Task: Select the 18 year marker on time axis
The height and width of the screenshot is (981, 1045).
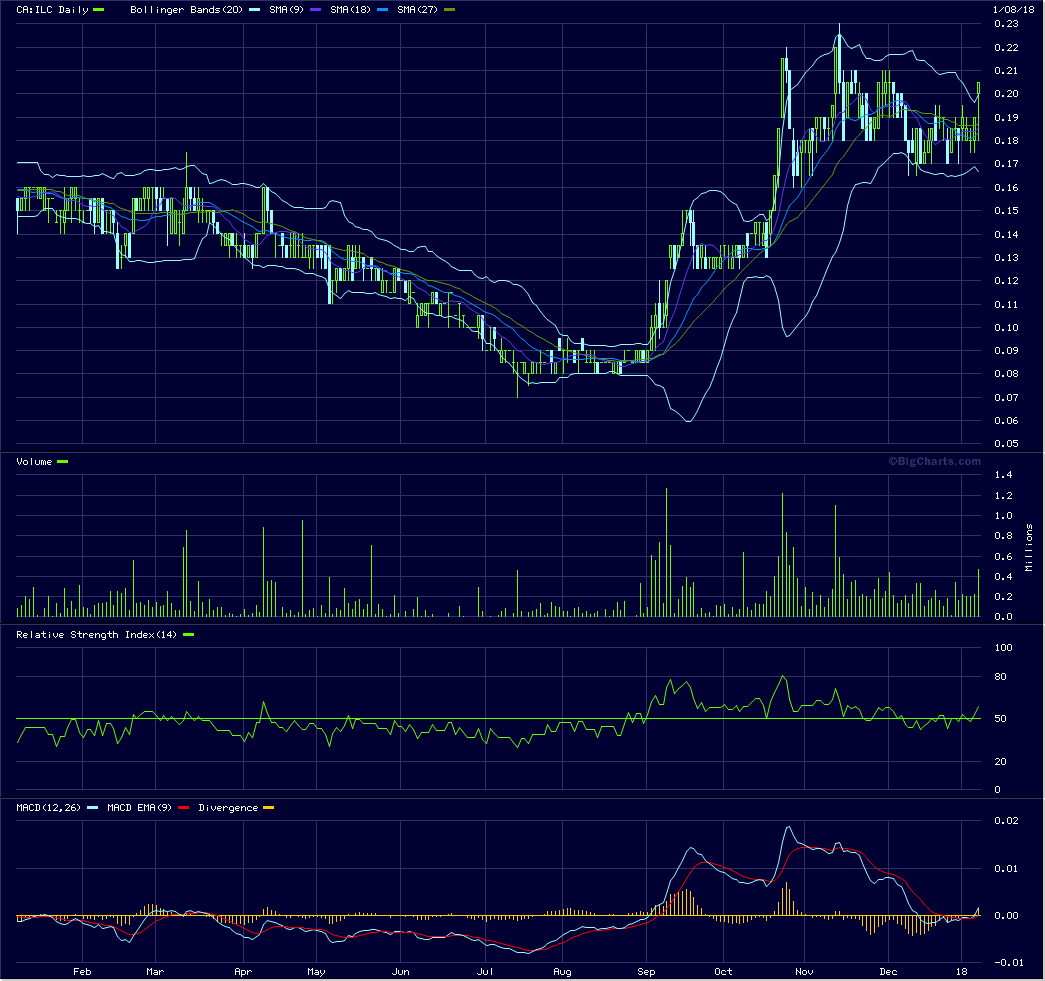Action: [962, 970]
